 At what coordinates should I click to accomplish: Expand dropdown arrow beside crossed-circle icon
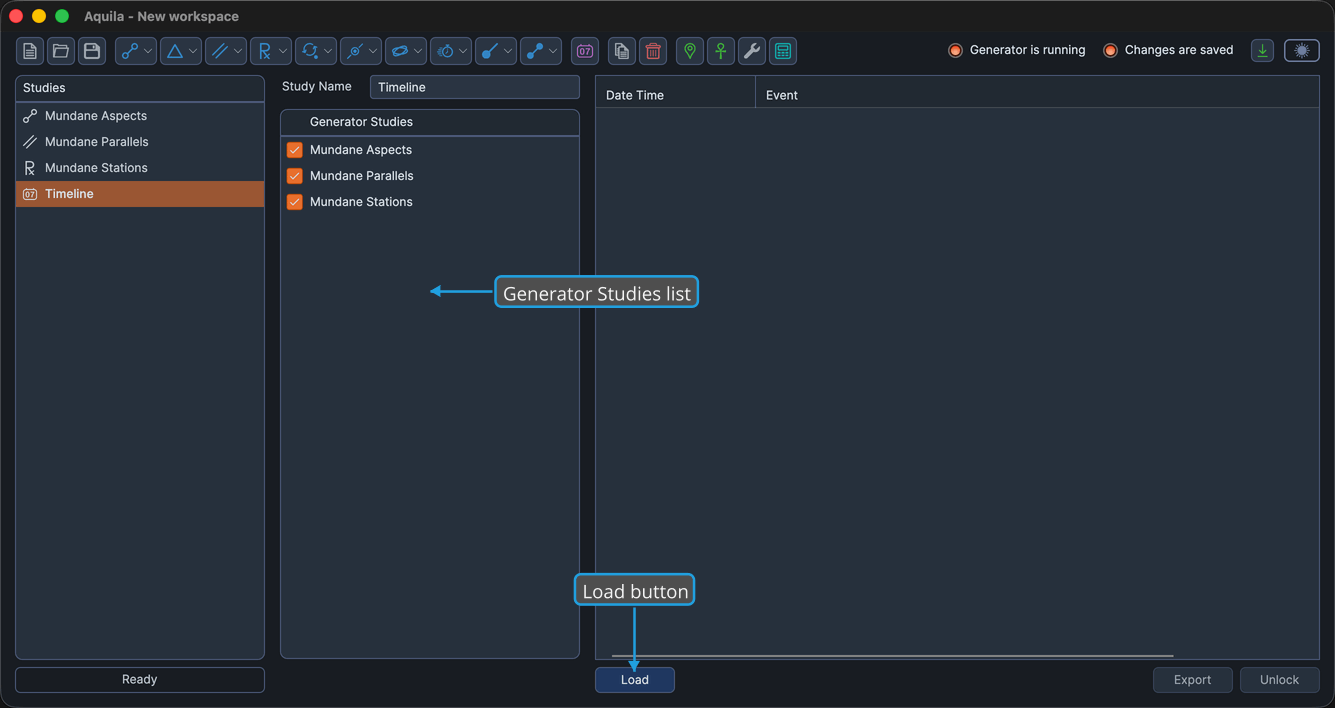coord(373,51)
